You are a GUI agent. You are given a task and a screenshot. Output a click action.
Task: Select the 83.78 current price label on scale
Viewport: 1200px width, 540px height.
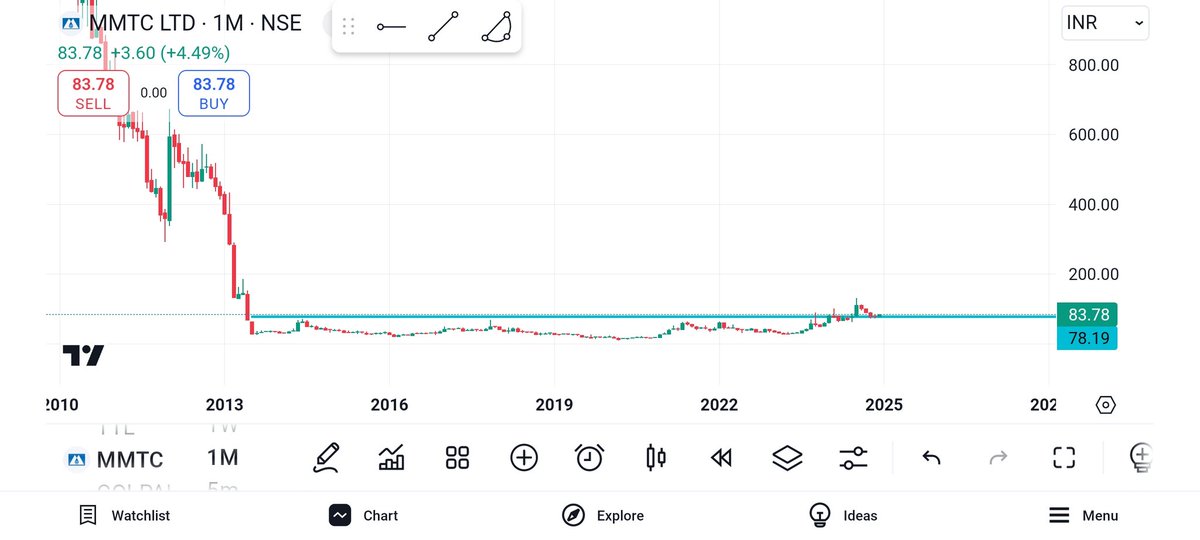click(1088, 315)
